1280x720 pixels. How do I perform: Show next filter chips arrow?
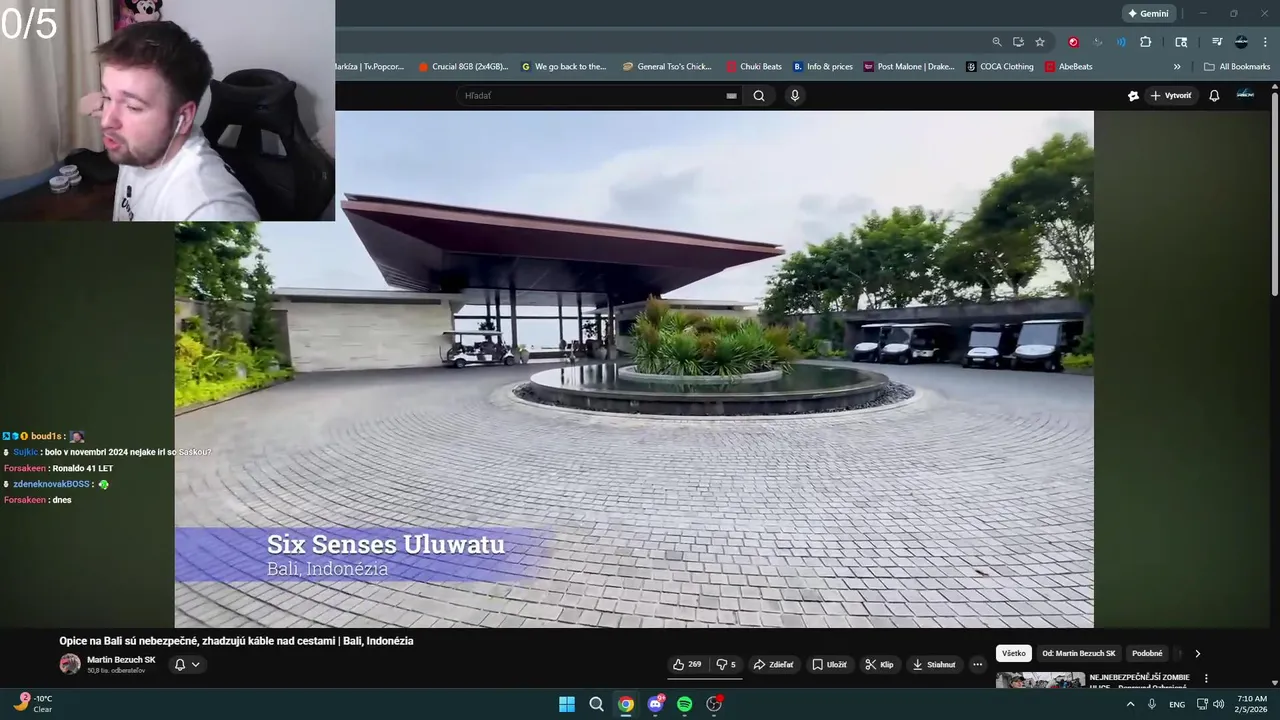tap(1197, 653)
